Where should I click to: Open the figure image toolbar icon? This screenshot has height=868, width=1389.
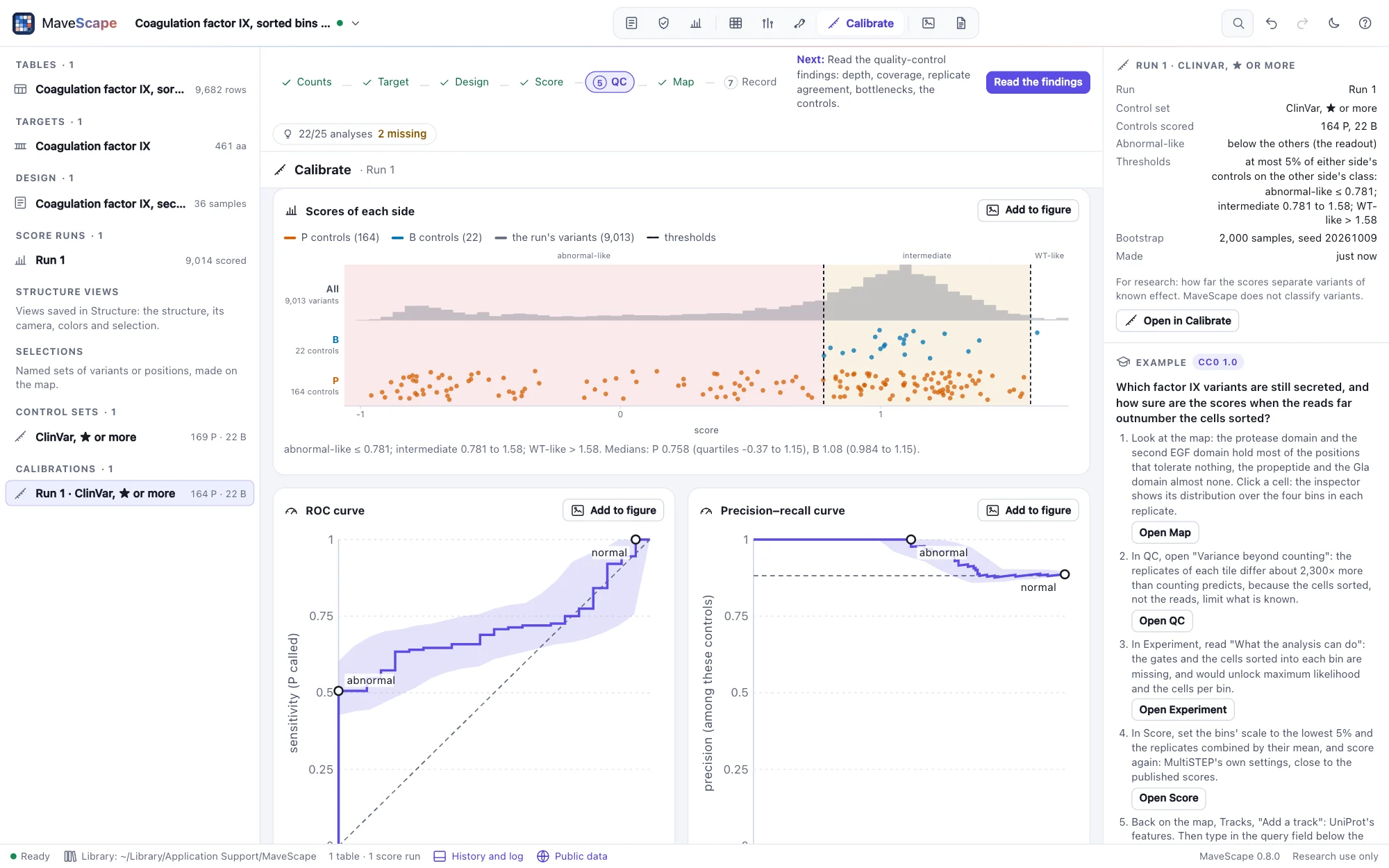tap(929, 23)
